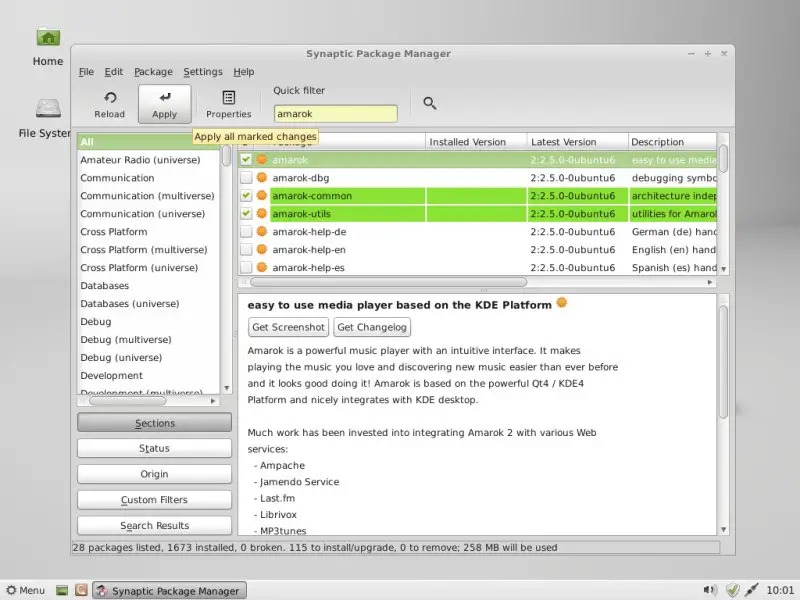Click the Get Changelog button
800x600 pixels.
(372, 327)
